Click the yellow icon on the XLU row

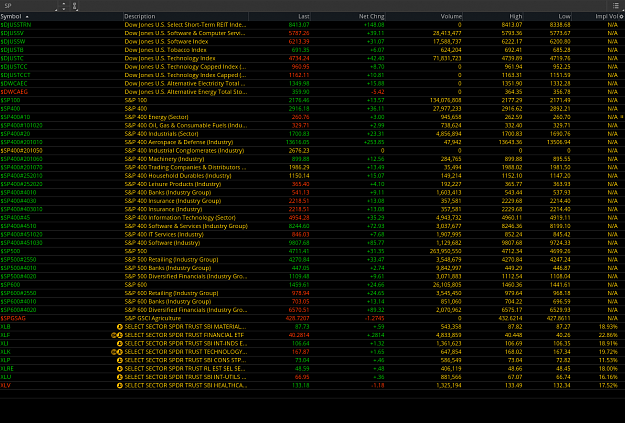(120, 377)
